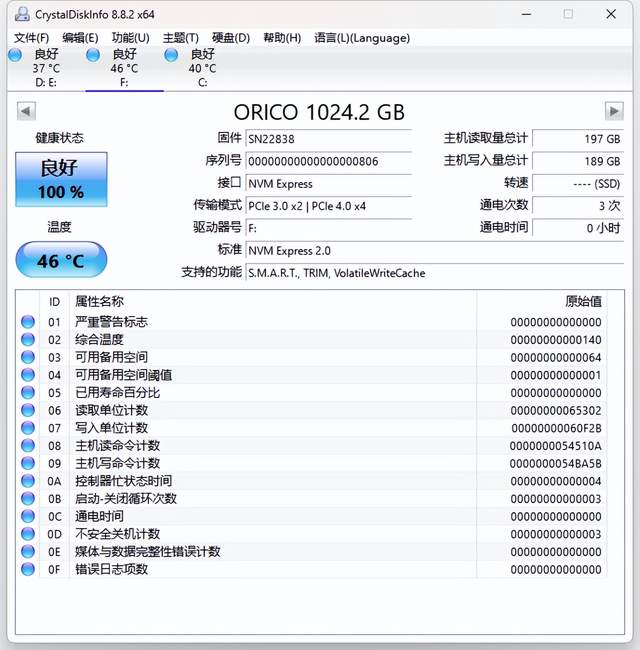The image size is (640, 650).
Task: Click the ORICO 1024.2 GB disk title
Action: [319, 112]
